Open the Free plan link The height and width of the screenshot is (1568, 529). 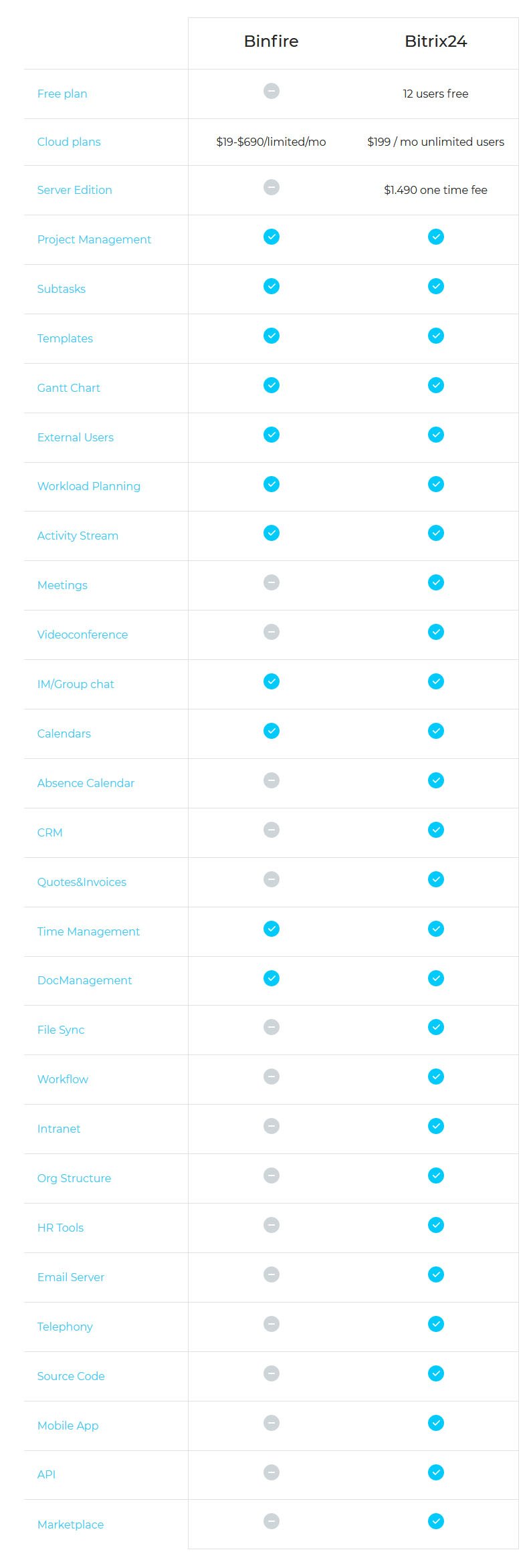point(62,94)
